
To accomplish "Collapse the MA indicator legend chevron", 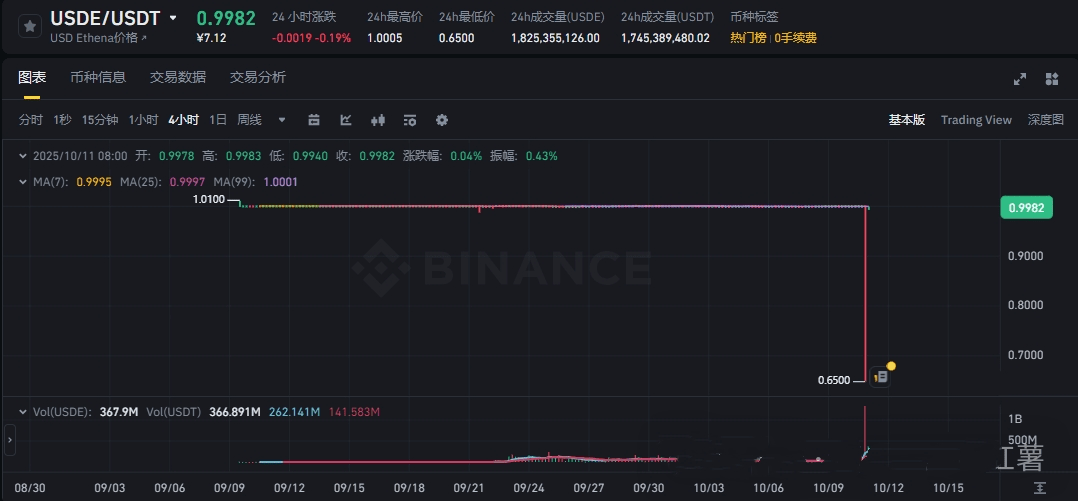I will (x=23, y=182).
